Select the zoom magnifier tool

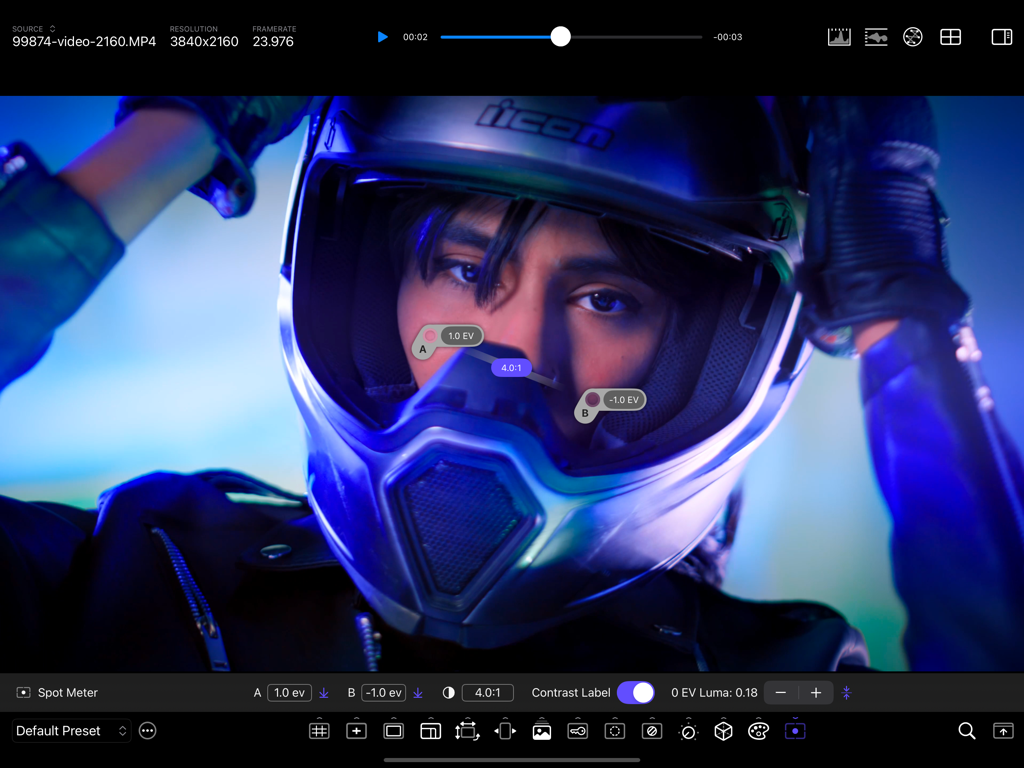coord(966,731)
